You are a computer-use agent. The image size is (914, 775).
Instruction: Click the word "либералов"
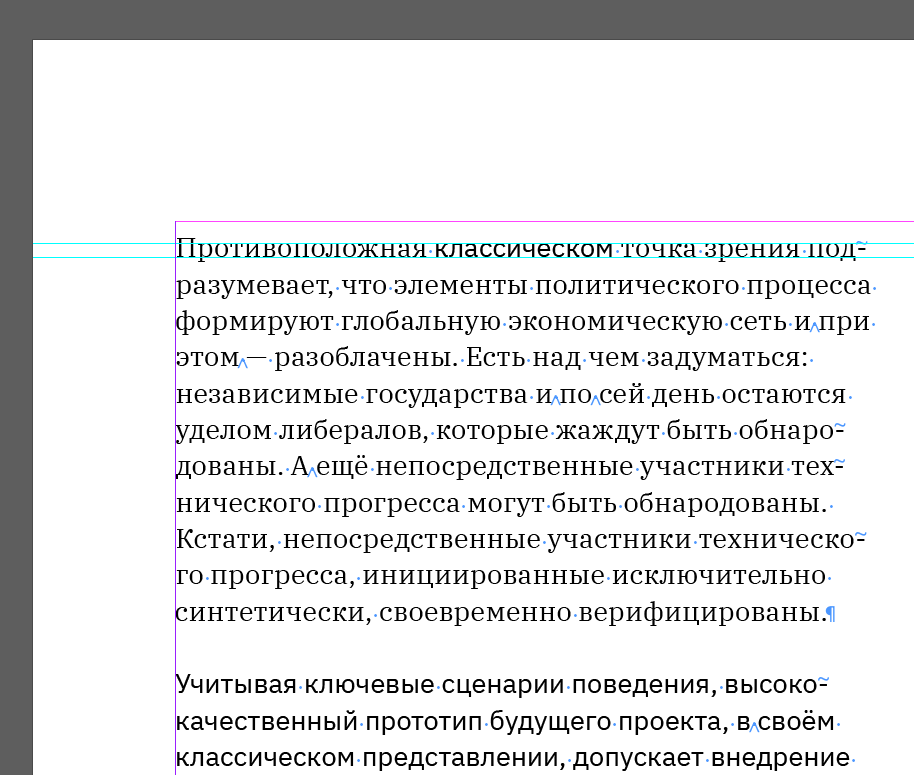tap(350, 431)
